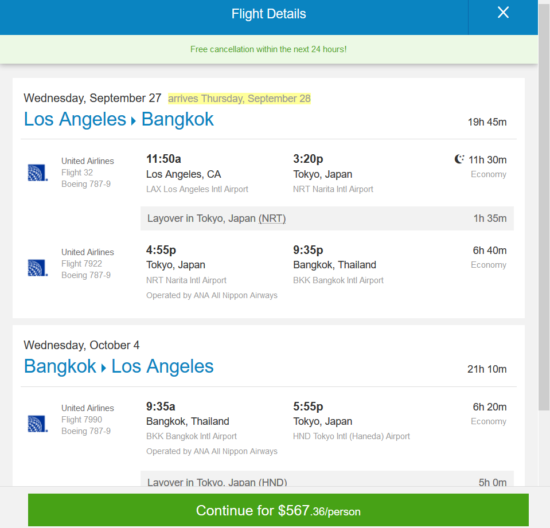Click the 9:35p Bangkok arrival time
Viewport: 550px width, 528px height.
coord(308,250)
